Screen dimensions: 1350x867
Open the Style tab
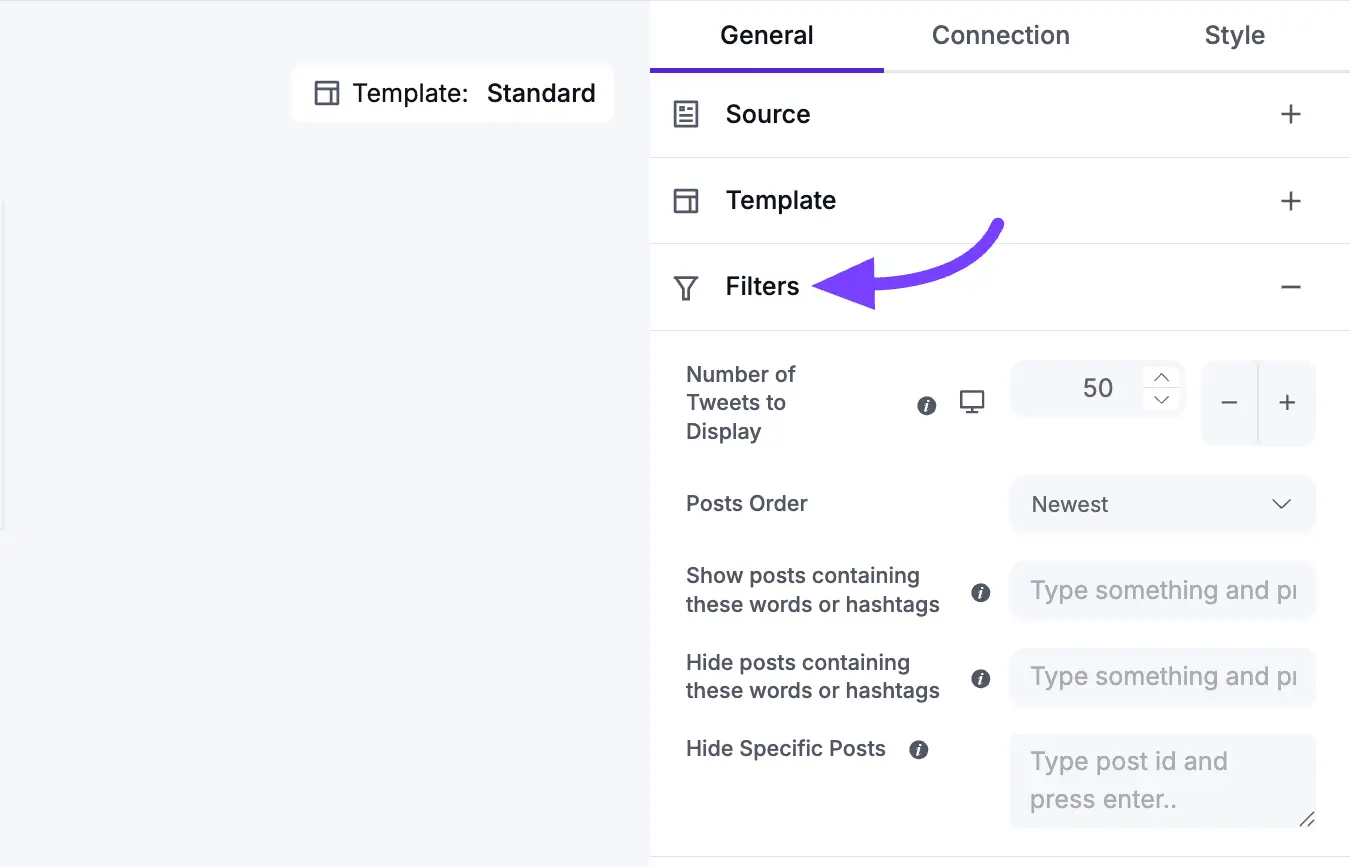tap(1234, 35)
